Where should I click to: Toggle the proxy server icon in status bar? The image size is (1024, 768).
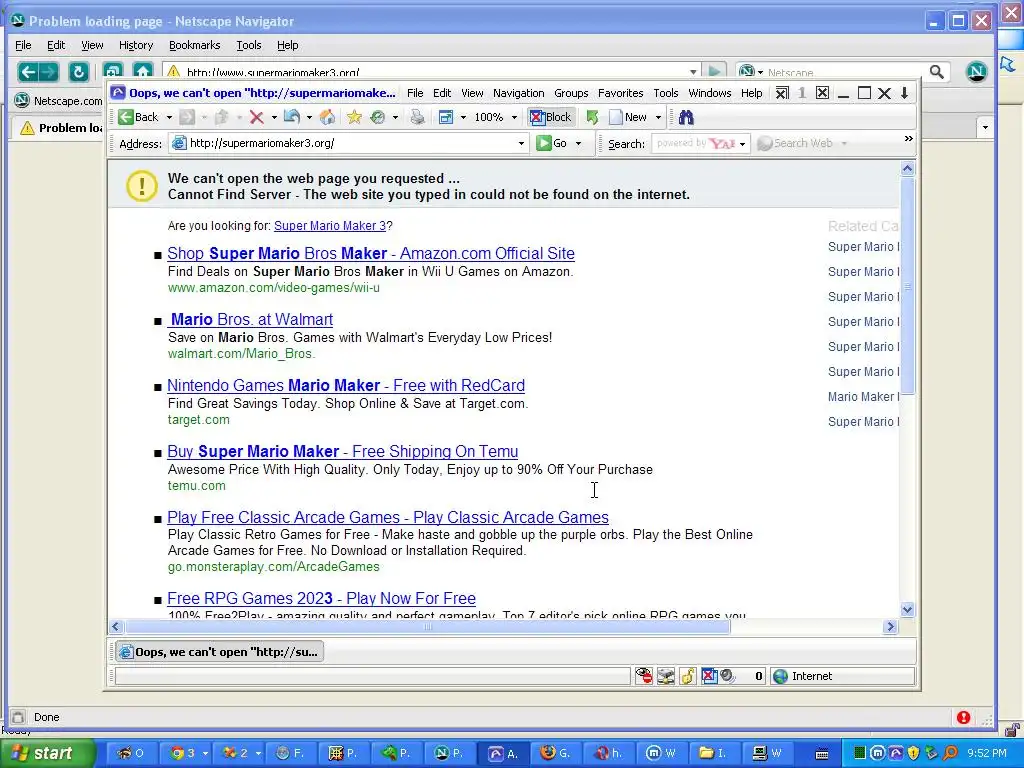coord(665,676)
